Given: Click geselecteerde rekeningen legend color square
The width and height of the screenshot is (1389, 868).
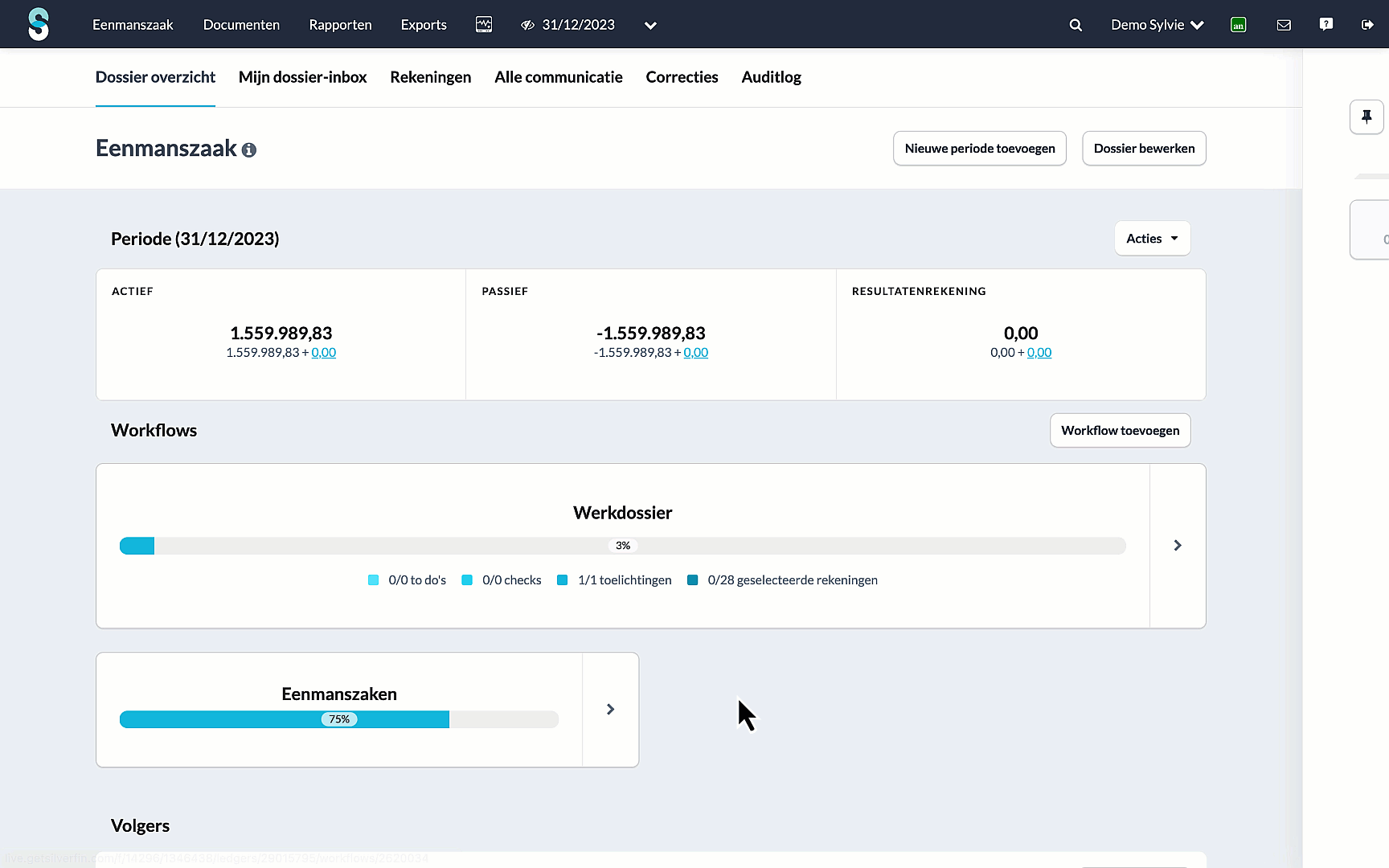Looking at the screenshot, I should (692, 580).
